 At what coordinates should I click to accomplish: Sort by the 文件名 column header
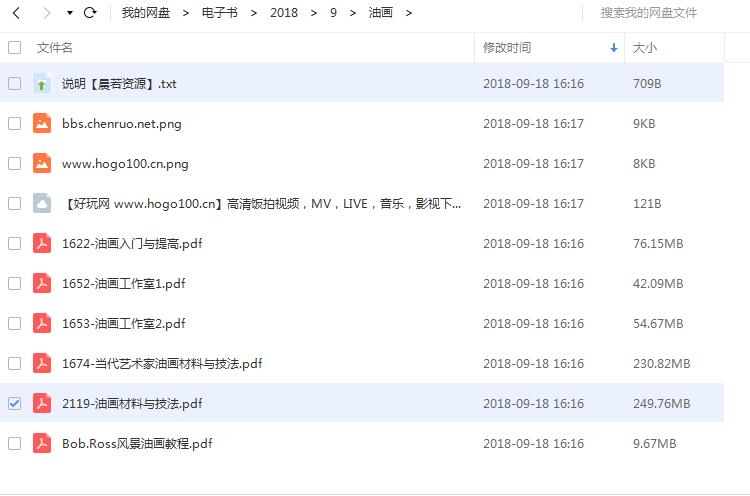pos(55,48)
